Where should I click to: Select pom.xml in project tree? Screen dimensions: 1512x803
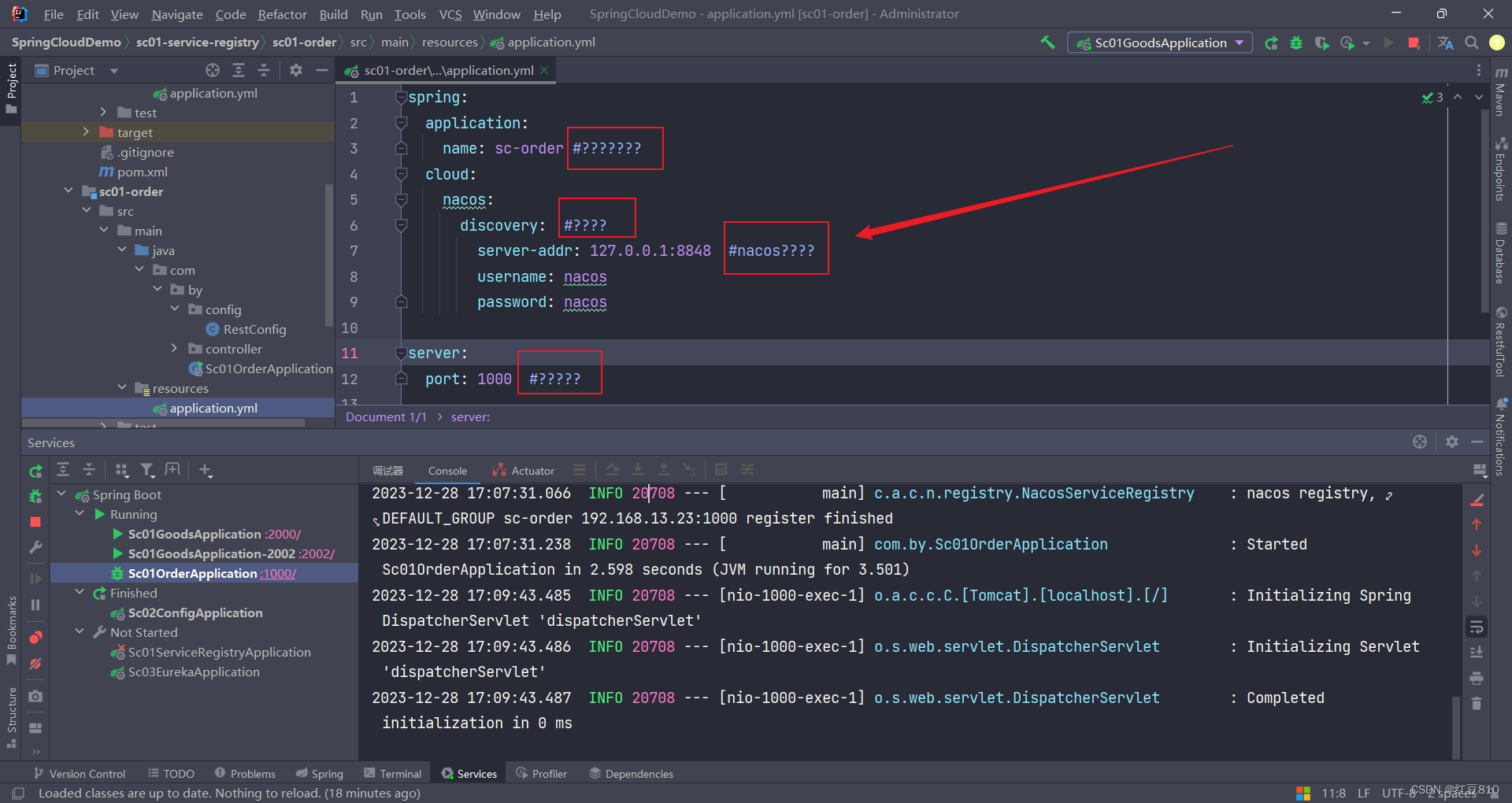point(134,172)
